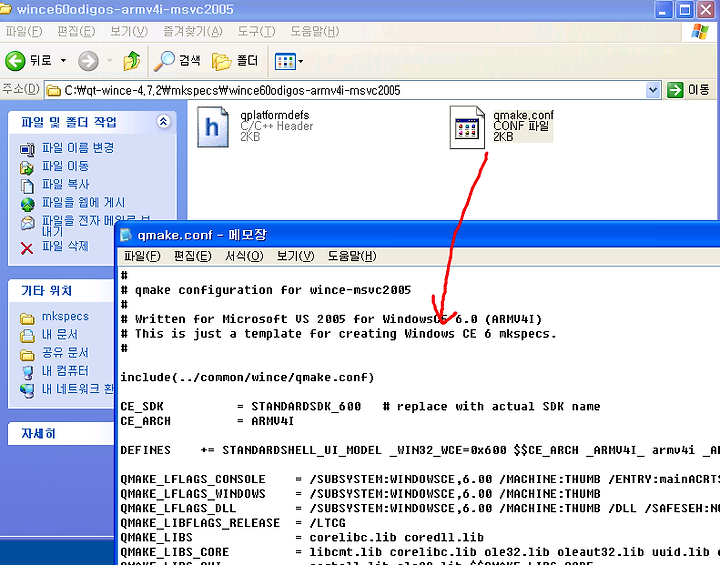
Task: Open Explorer 편집(E) menu
Action: click(x=76, y=31)
